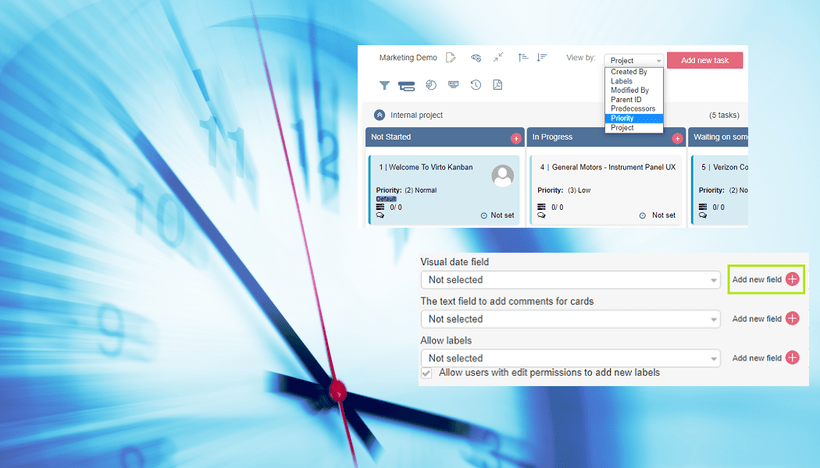The height and width of the screenshot is (468, 820).
Task: Open the history clock icon
Action: coord(475,85)
